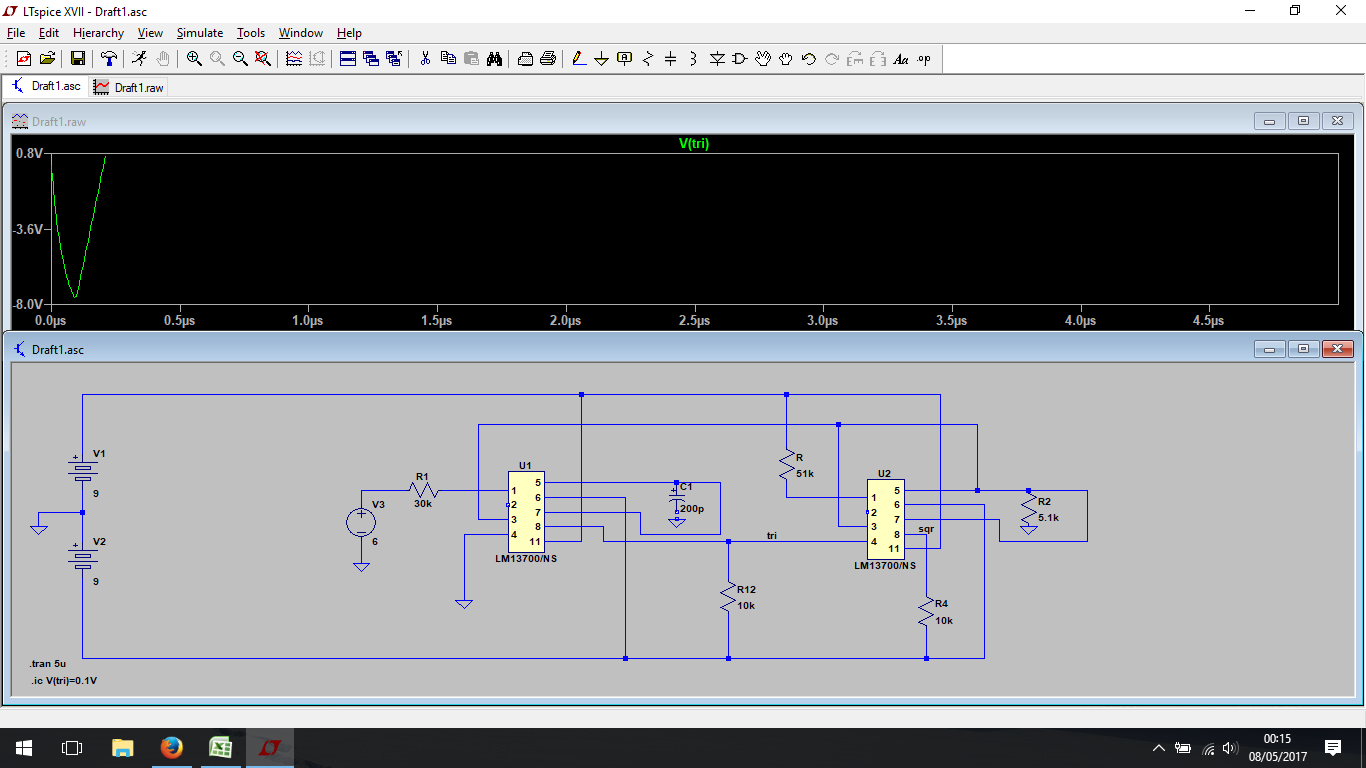This screenshot has height=768, width=1366.
Task: Click the '5.1k' value of resistor R2
Action: pos(1048,518)
